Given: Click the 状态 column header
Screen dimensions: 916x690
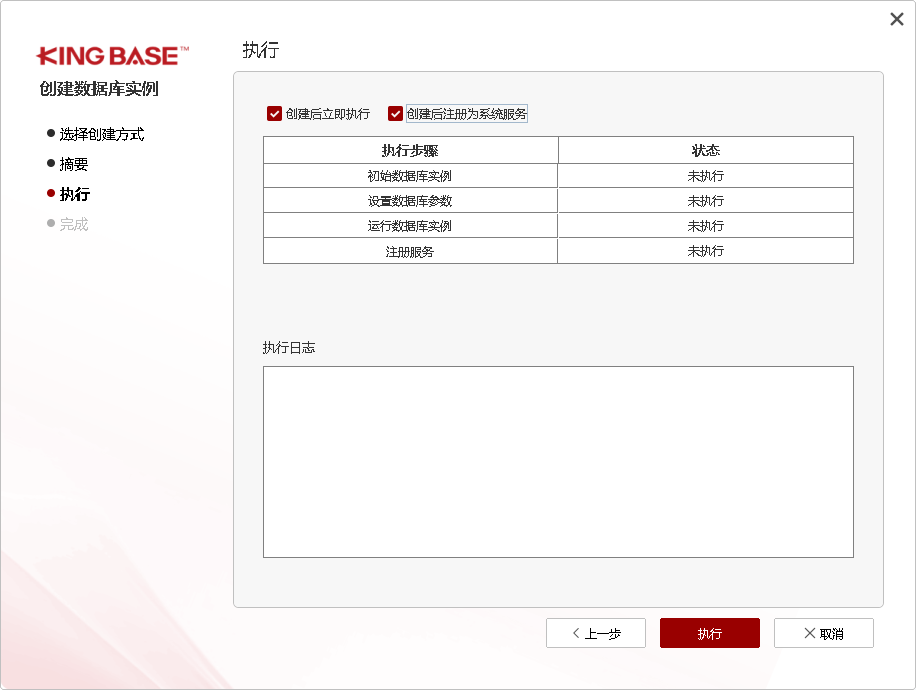Looking at the screenshot, I should [x=705, y=150].
